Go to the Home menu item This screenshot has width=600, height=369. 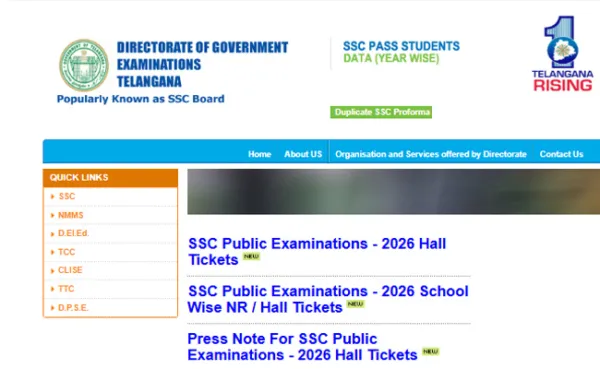(259, 154)
